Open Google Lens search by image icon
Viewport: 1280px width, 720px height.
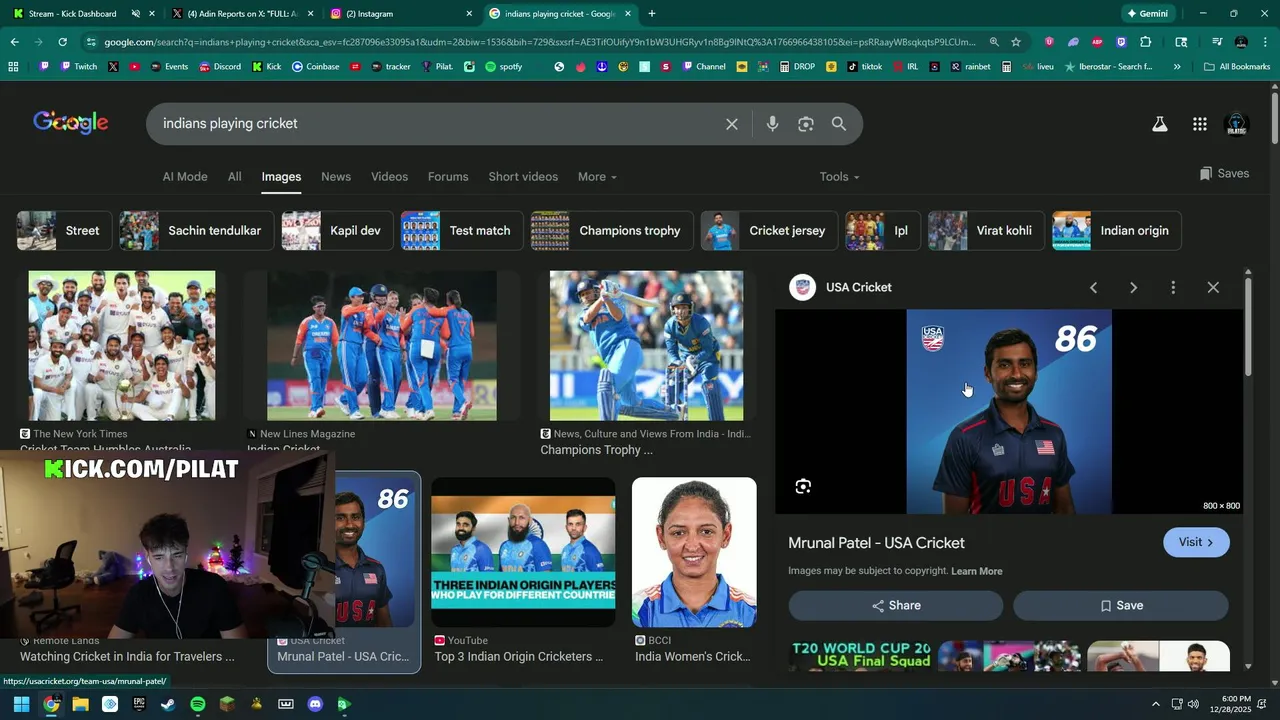806,124
